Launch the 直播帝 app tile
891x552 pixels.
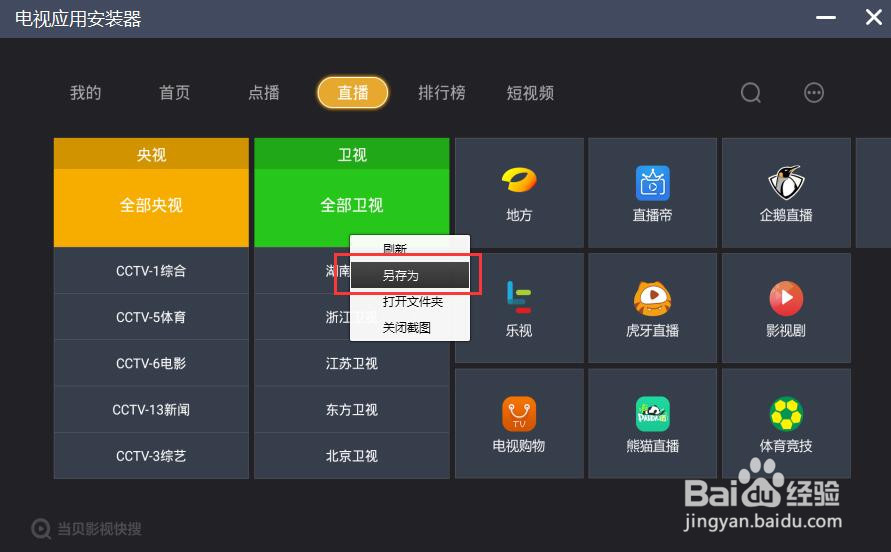(x=652, y=193)
